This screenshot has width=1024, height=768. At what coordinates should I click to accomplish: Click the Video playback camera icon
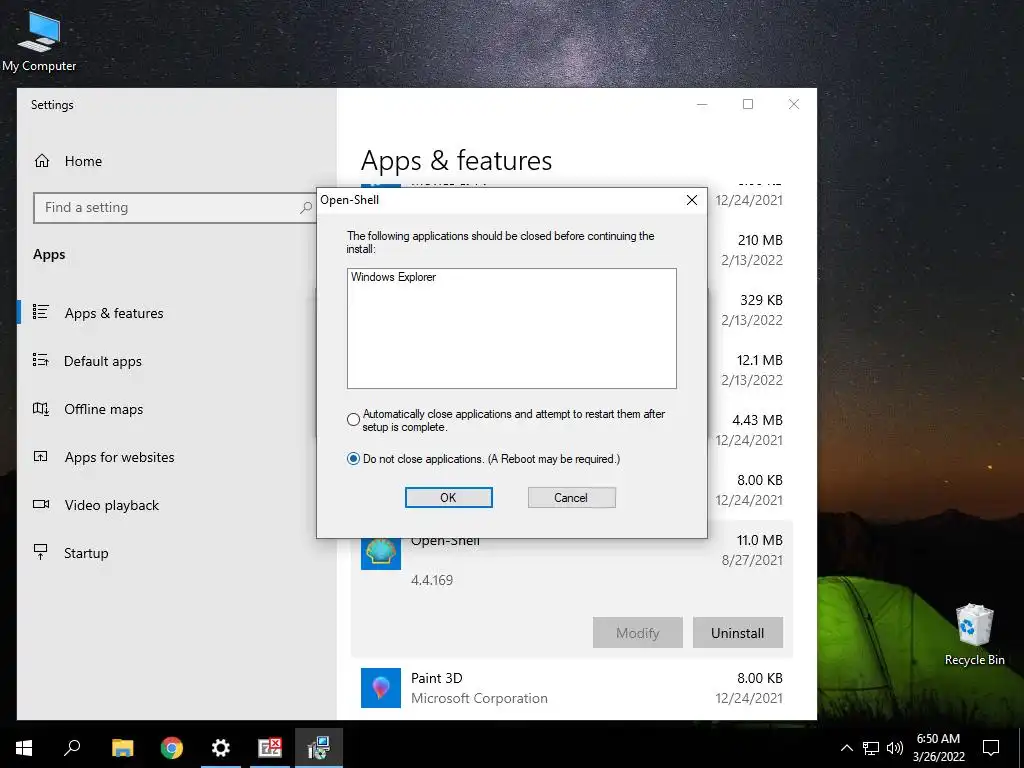(40, 504)
